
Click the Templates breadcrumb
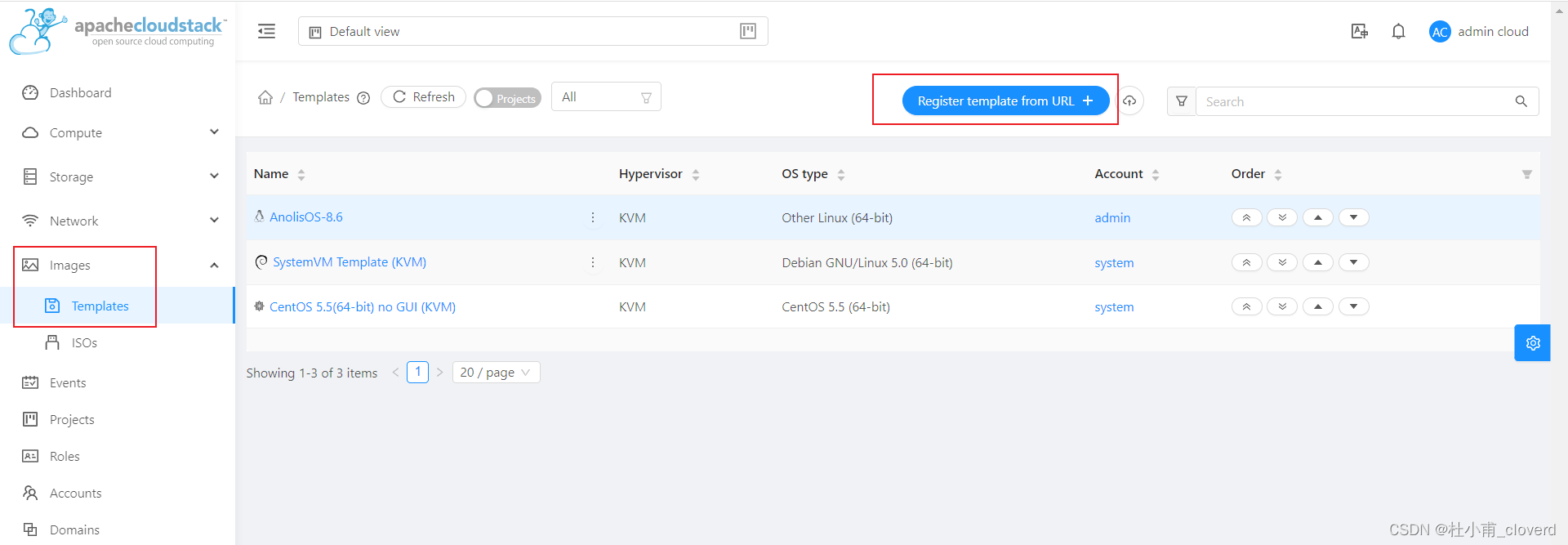click(321, 97)
